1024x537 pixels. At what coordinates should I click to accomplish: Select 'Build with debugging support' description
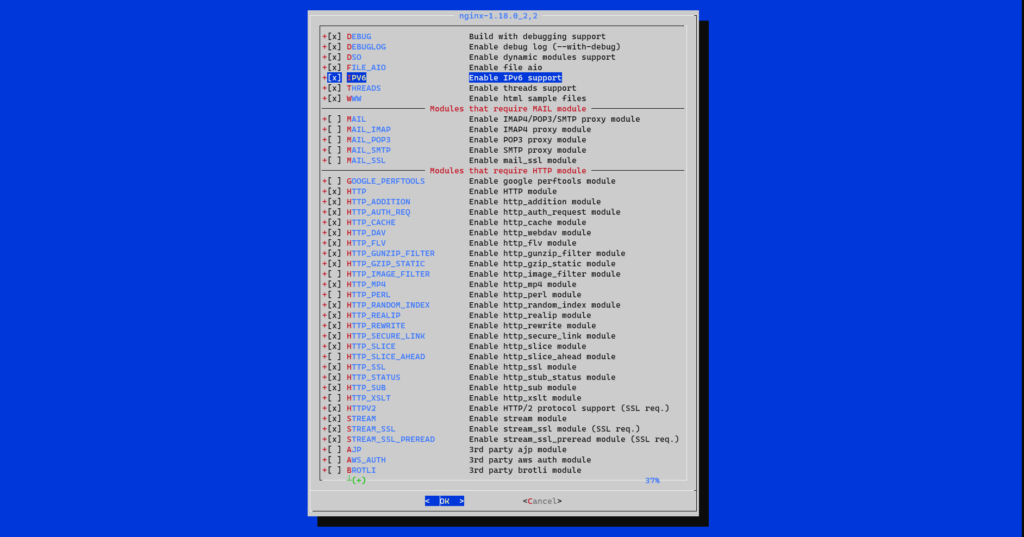point(537,37)
